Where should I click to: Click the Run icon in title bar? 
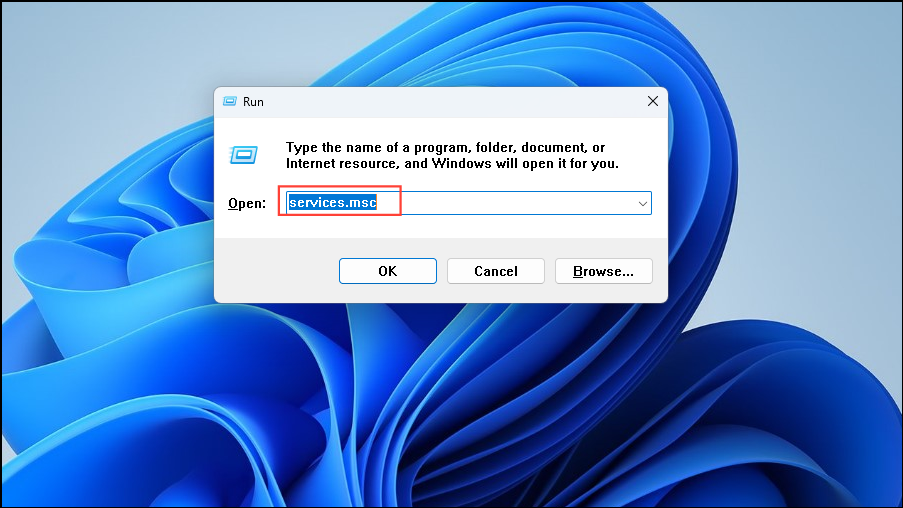230,101
